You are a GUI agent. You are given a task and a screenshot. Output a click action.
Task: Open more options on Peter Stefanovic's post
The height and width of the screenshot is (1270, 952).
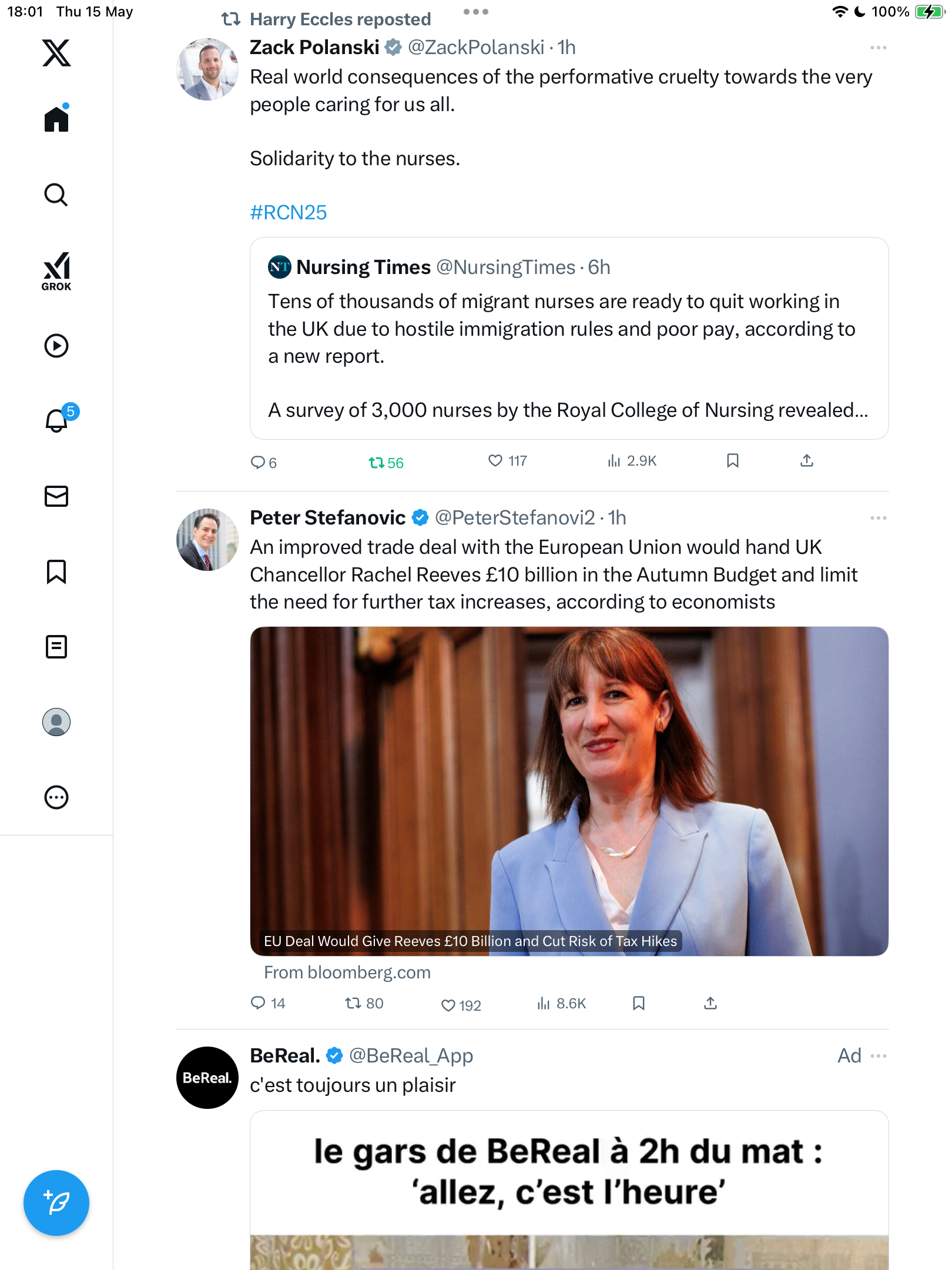point(879,518)
